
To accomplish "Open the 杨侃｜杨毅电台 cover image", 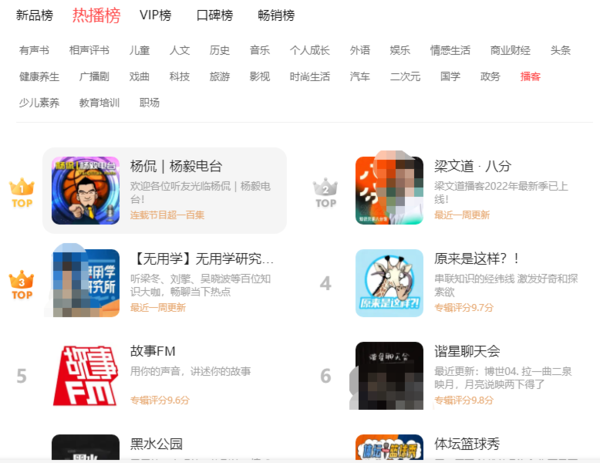I will point(86,191).
